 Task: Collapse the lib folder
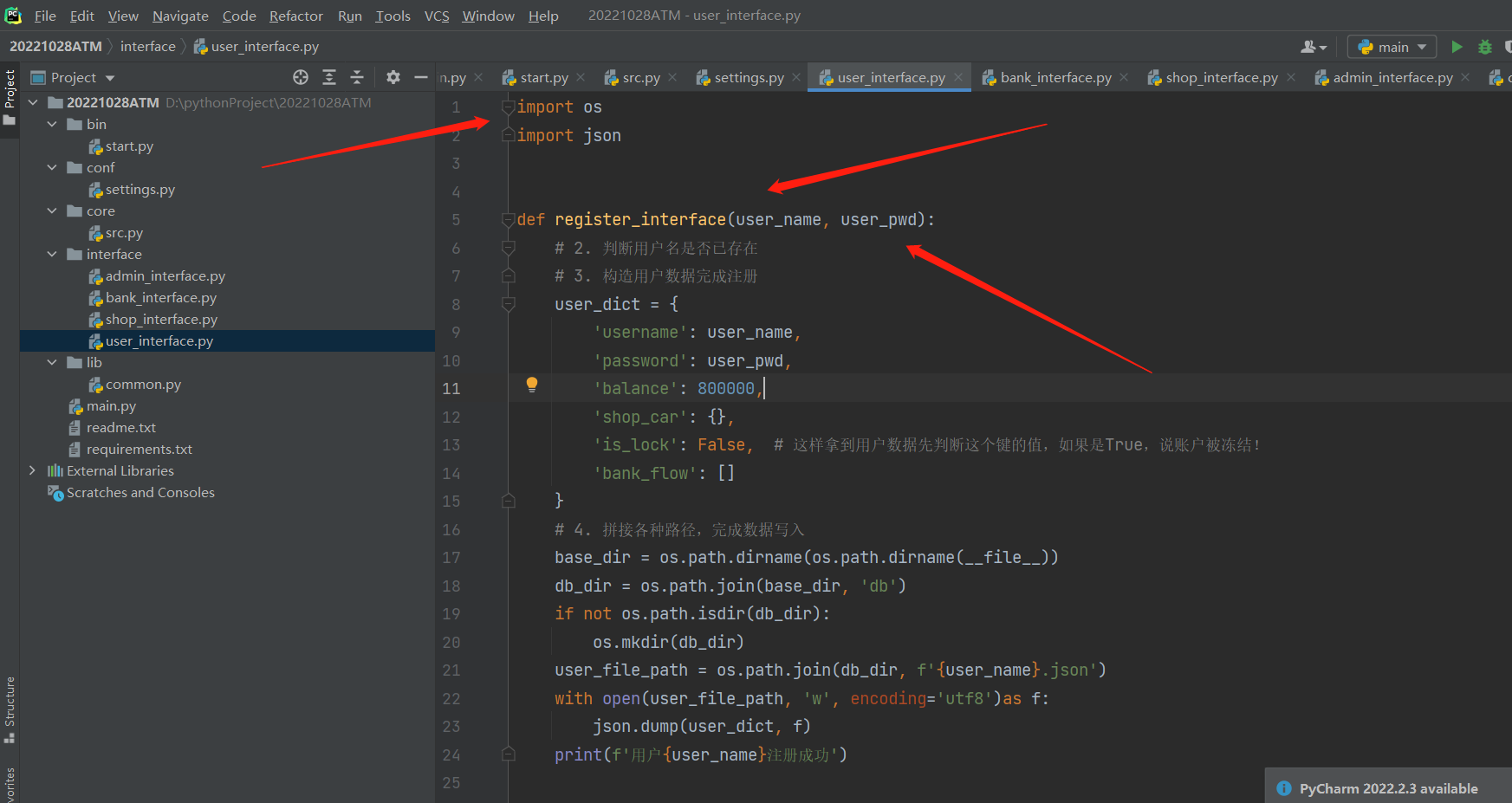[x=52, y=362]
